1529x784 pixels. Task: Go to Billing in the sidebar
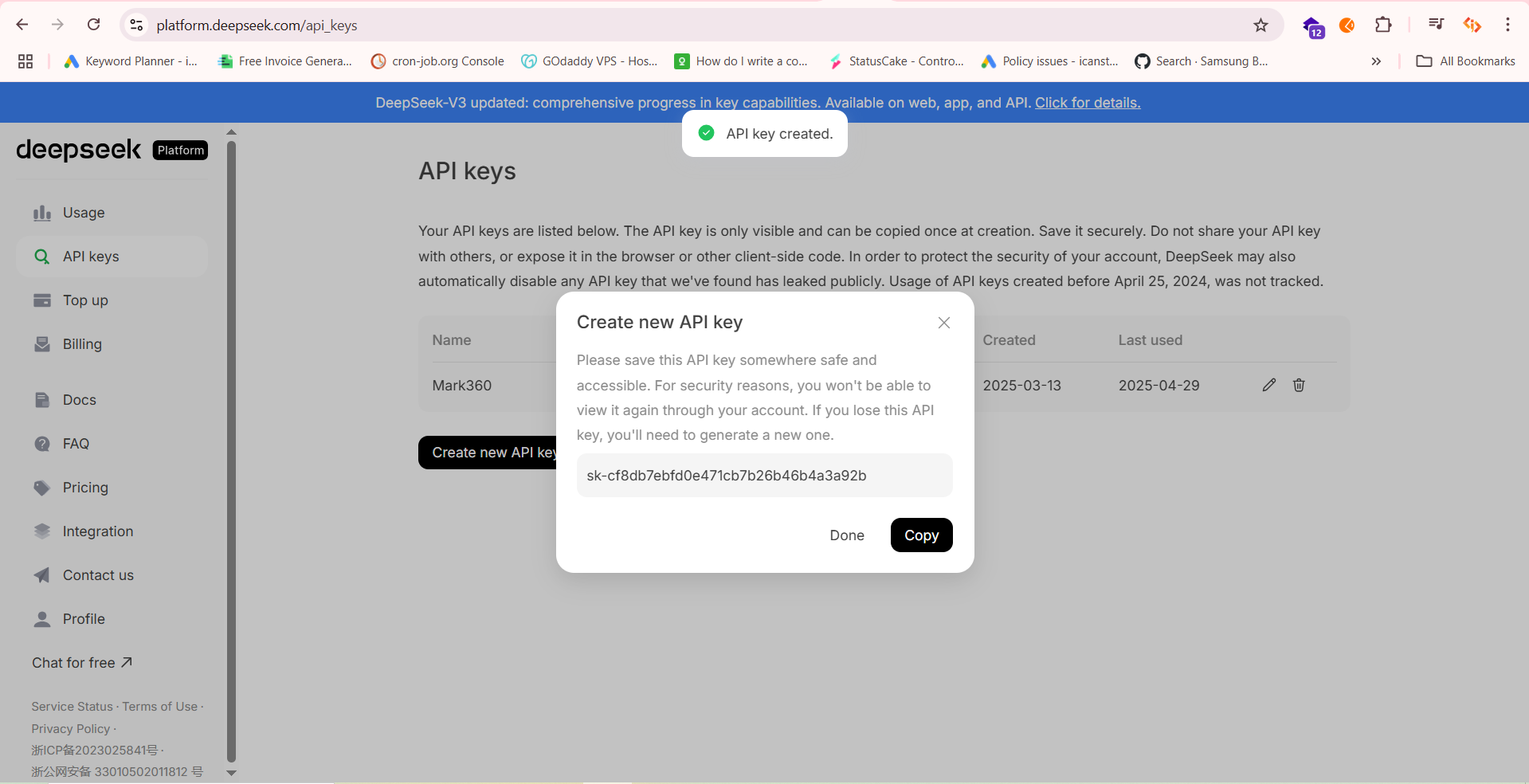[112, 344]
